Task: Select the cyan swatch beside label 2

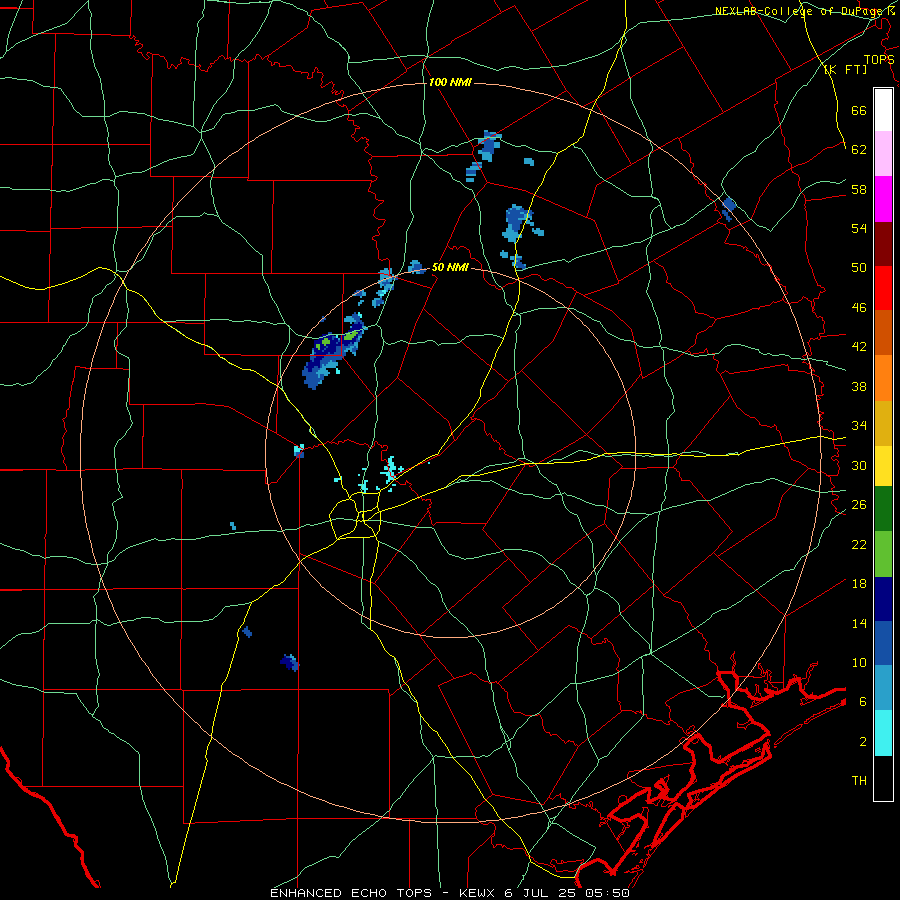Action: pos(883,733)
